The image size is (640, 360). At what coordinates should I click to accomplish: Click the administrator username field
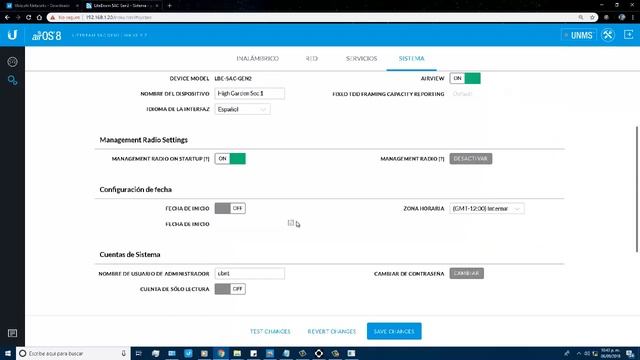click(249, 273)
